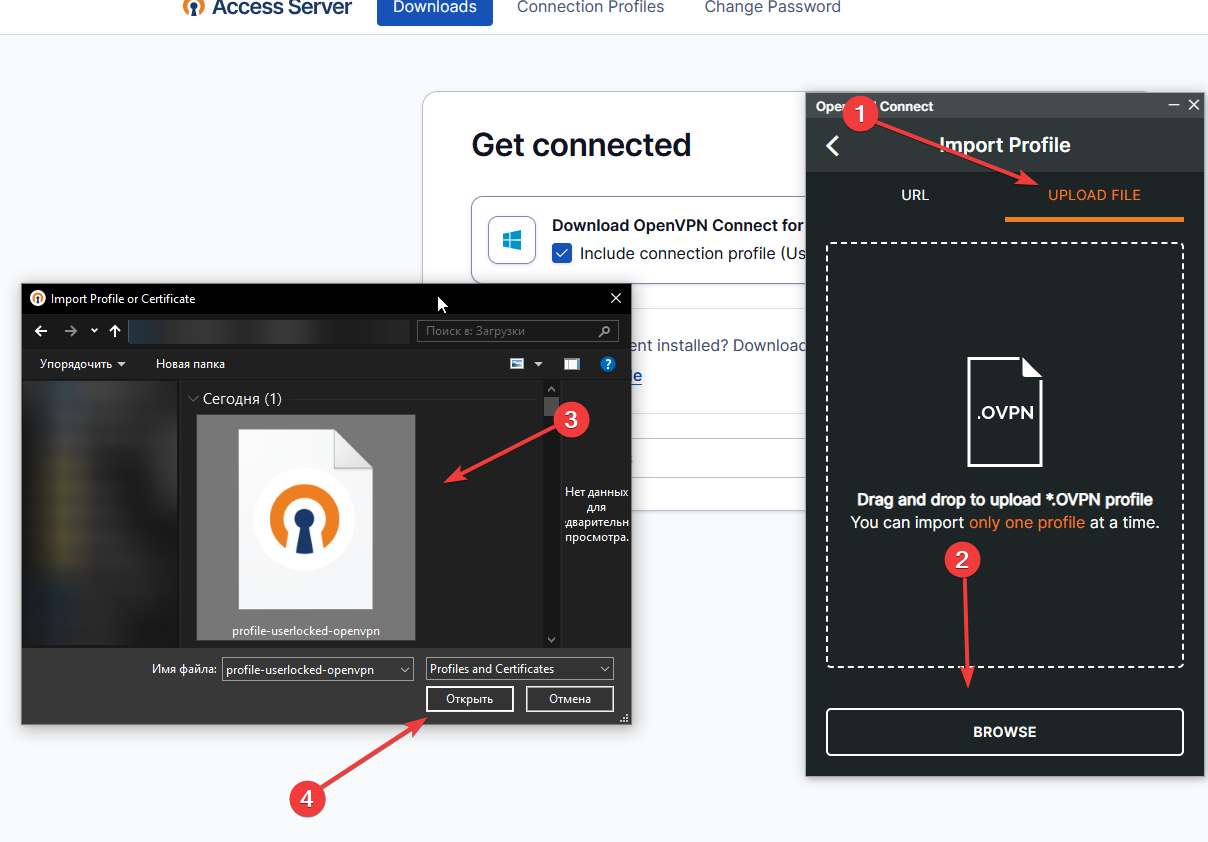Screen dimensions: 1208x842
Task: Open the Change Password tab
Action: (x=773, y=8)
